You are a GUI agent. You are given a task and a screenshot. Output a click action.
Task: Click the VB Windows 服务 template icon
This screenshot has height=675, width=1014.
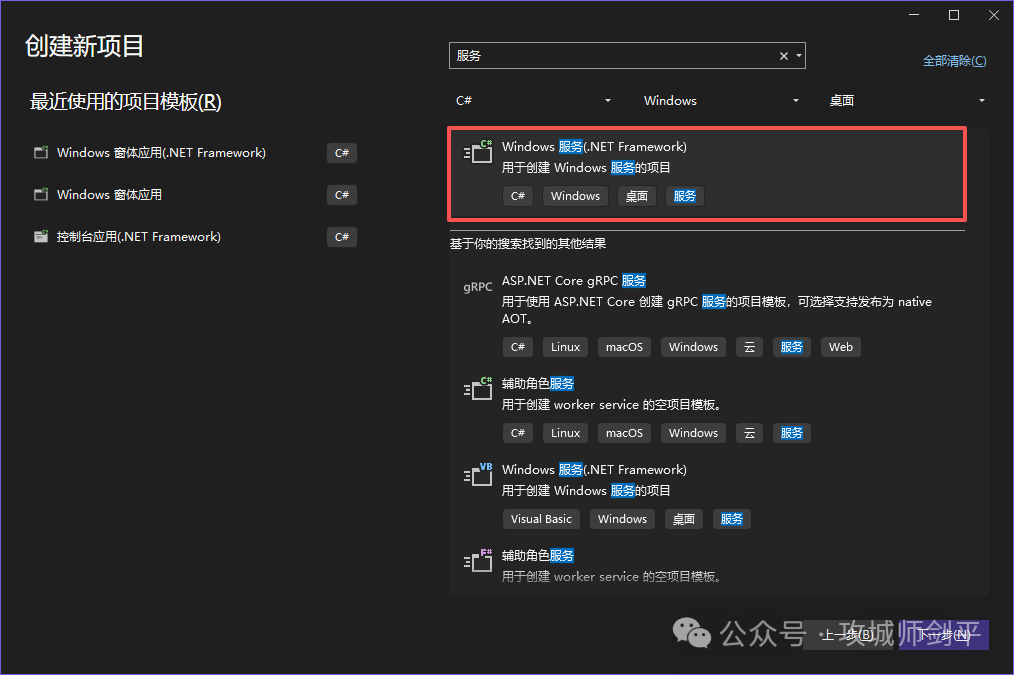pyautogui.click(x=478, y=475)
